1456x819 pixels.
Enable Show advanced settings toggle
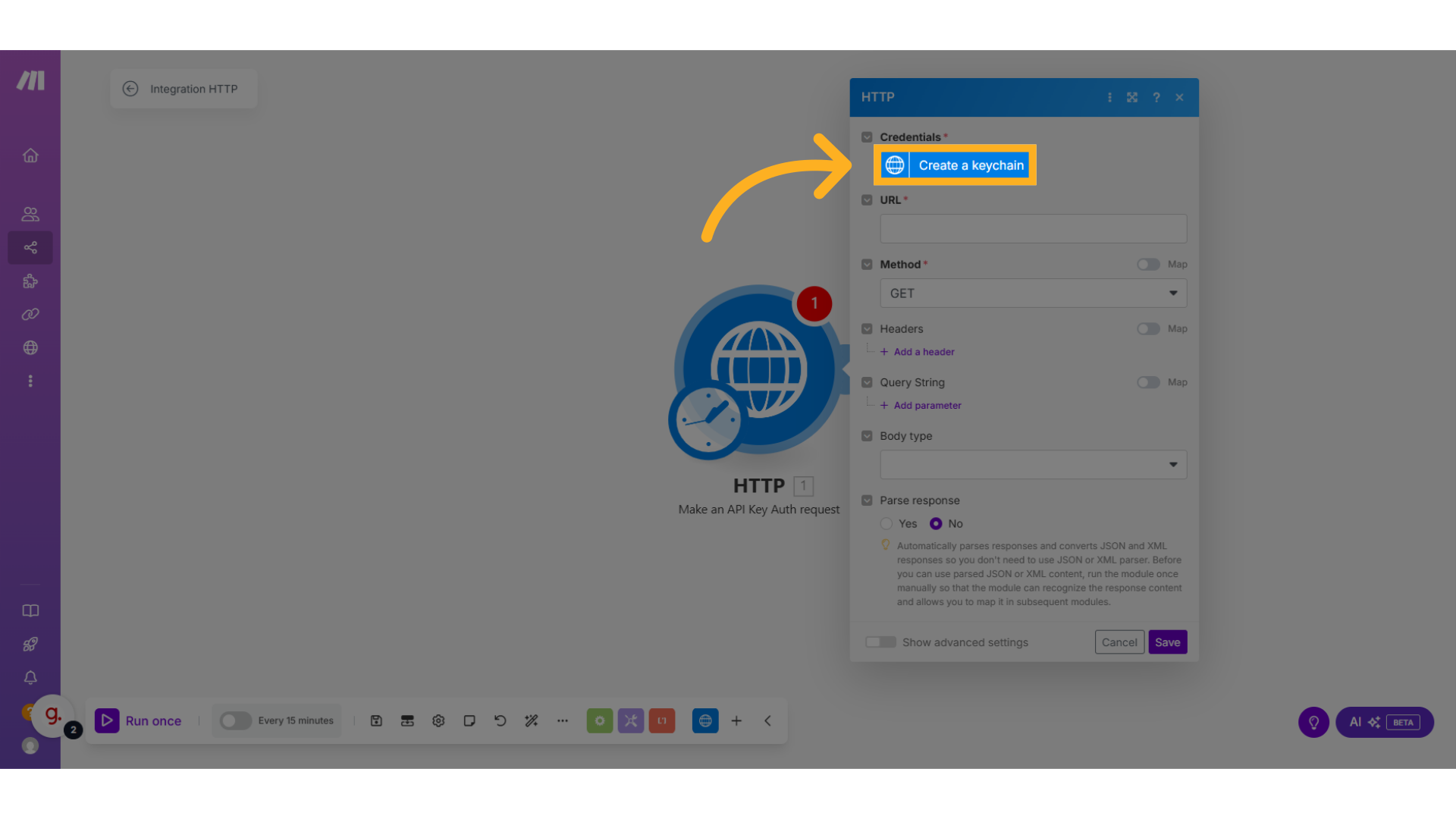click(x=880, y=642)
